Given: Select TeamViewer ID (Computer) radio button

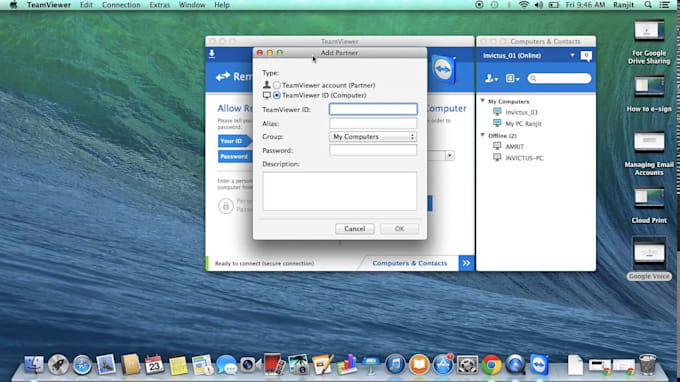Looking at the screenshot, I should (x=277, y=95).
